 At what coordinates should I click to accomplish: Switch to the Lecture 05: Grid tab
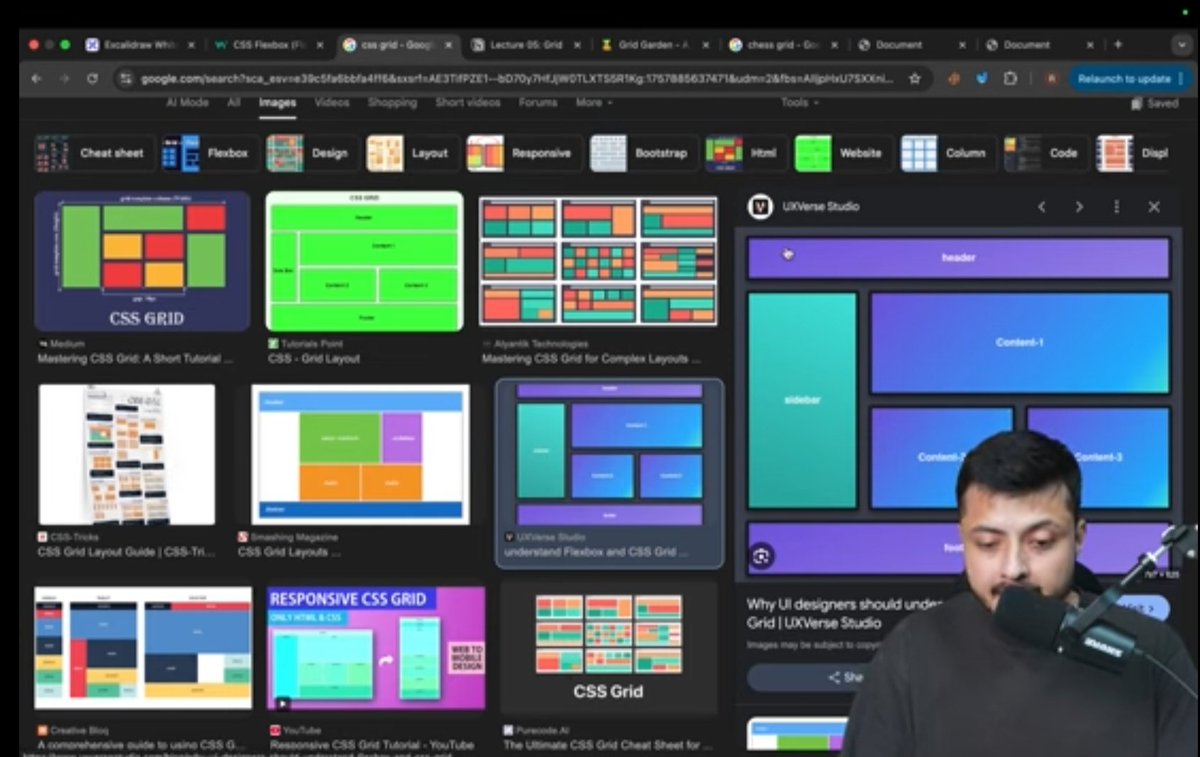(x=525, y=45)
